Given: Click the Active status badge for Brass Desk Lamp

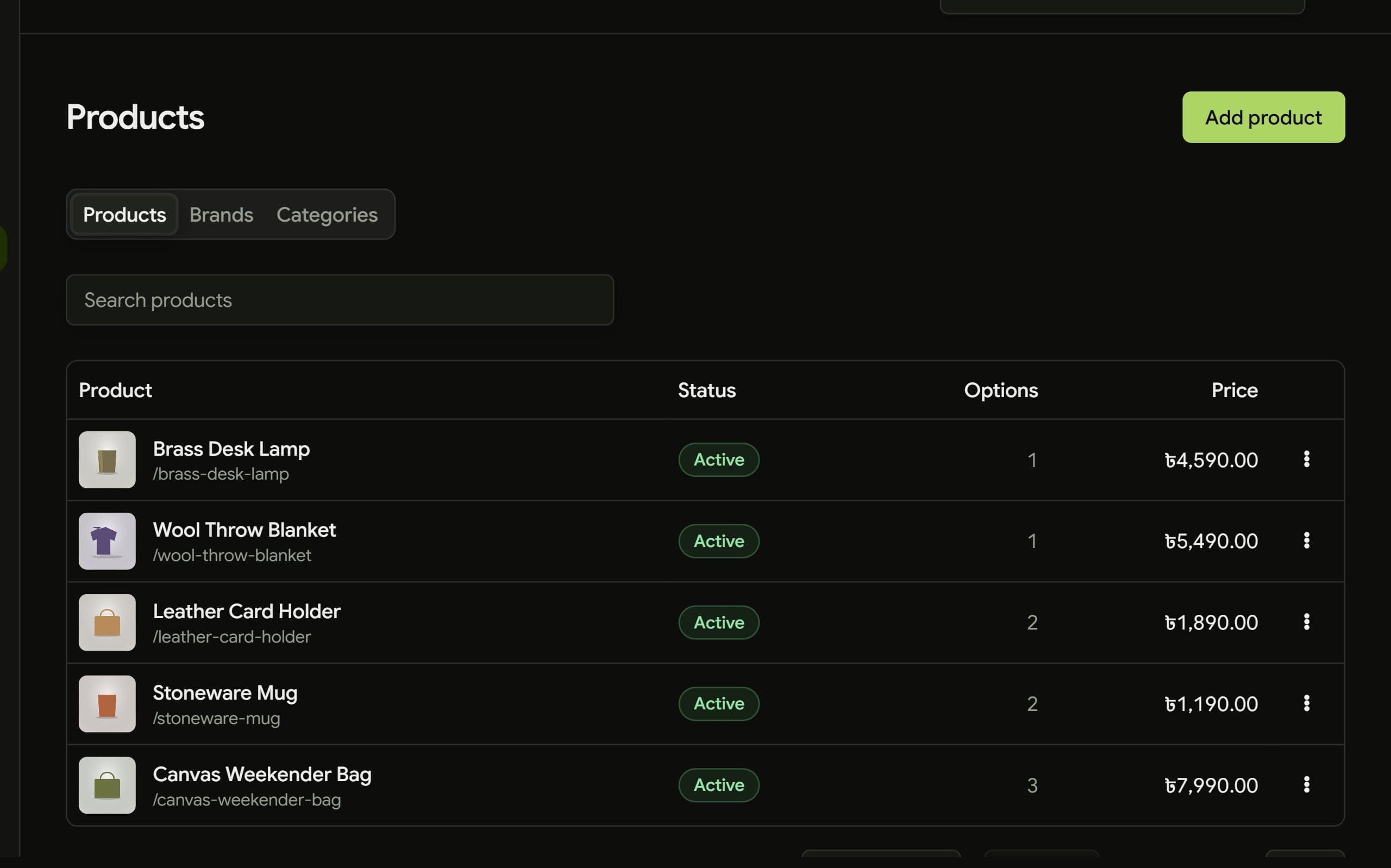Looking at the screenshot, I should (719, 460).
